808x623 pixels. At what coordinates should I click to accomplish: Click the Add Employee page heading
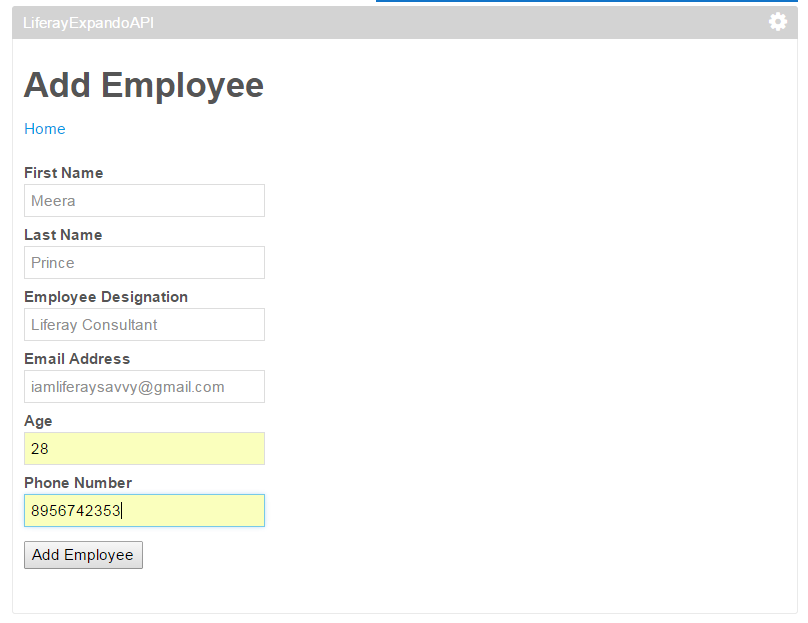144,85
